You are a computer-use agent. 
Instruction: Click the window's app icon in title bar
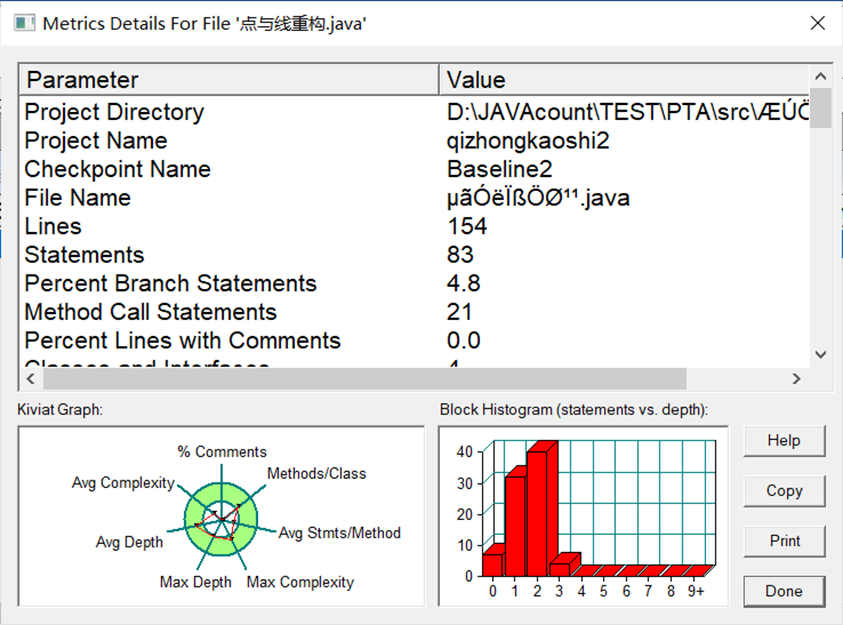pyautogui.click(x=24, y=23)
